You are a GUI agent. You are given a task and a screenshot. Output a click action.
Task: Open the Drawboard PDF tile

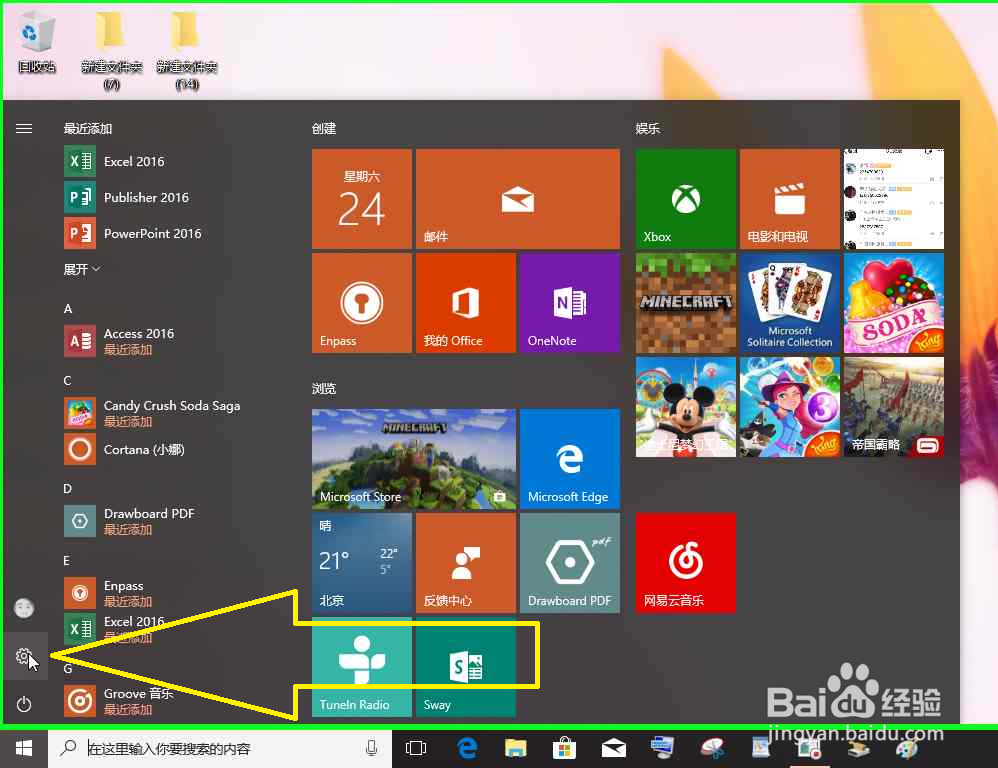(x=570, y=563)
